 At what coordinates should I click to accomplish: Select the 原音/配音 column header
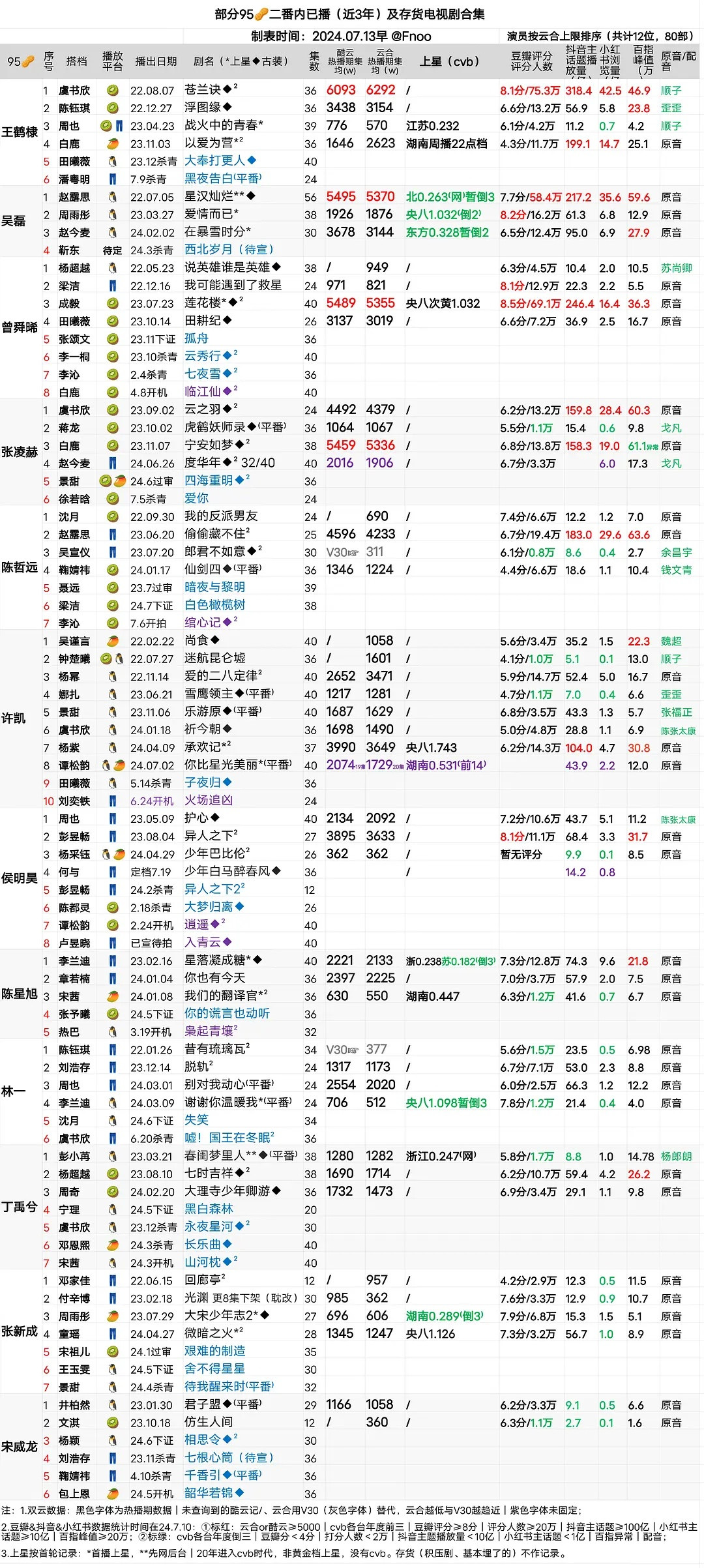tap(679, 61)
